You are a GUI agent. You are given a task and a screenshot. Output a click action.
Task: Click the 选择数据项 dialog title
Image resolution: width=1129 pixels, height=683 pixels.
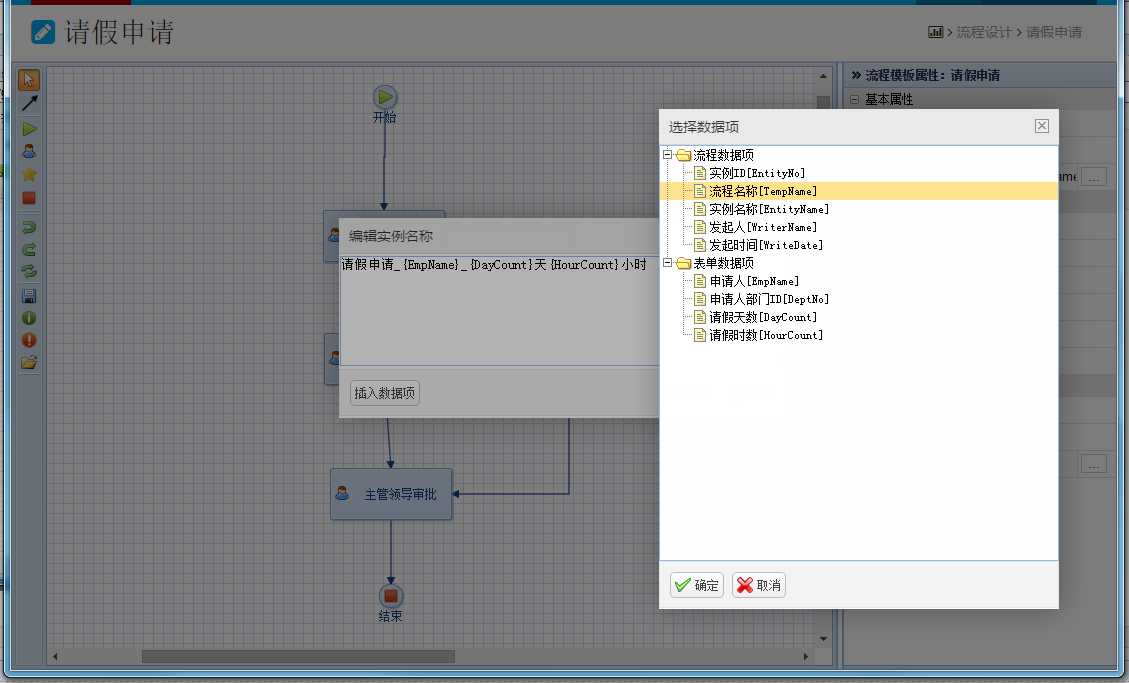(x=703, y=127)
